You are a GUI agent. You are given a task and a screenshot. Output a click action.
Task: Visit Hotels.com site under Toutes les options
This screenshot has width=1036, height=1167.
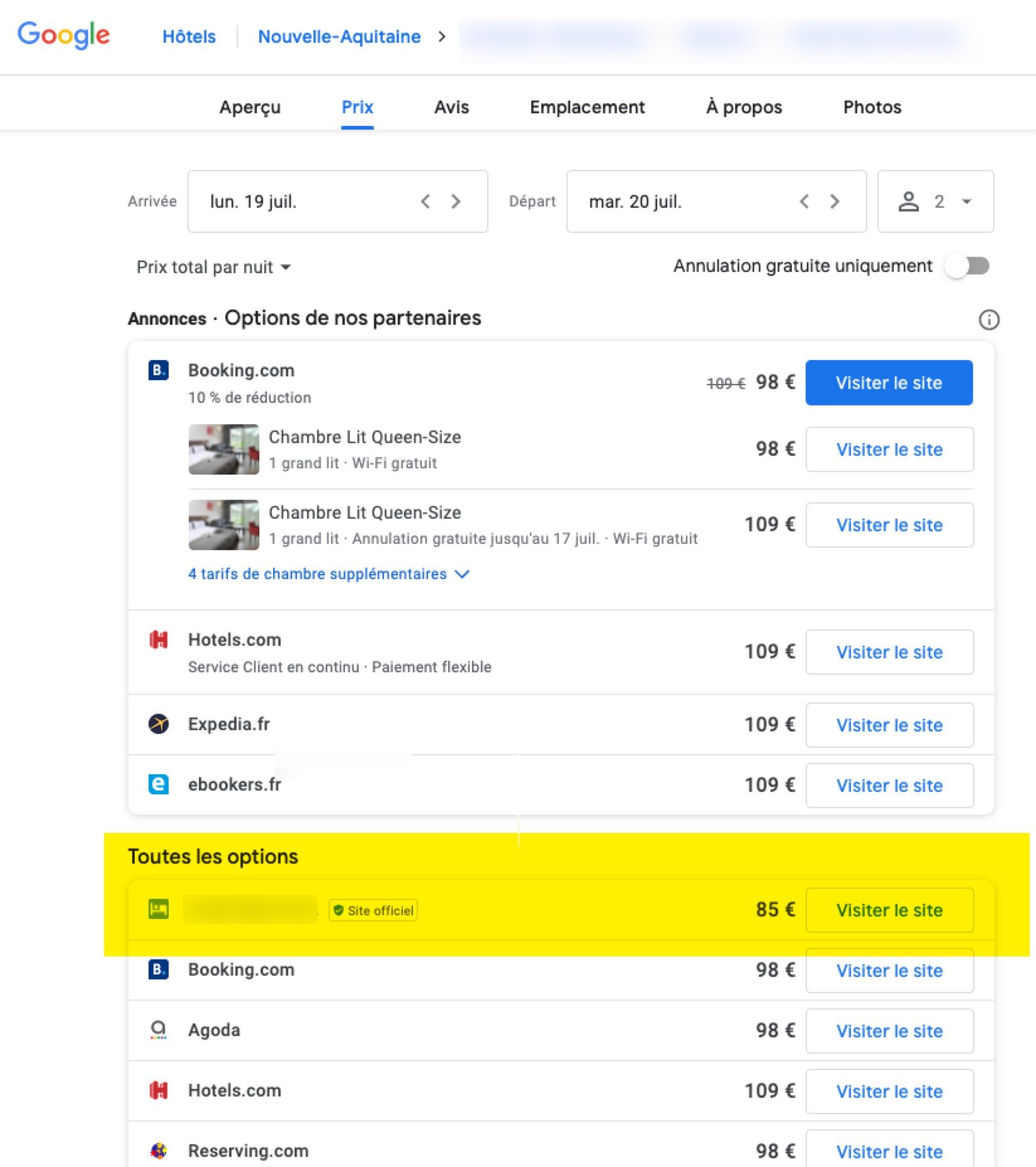(889, 1091)
